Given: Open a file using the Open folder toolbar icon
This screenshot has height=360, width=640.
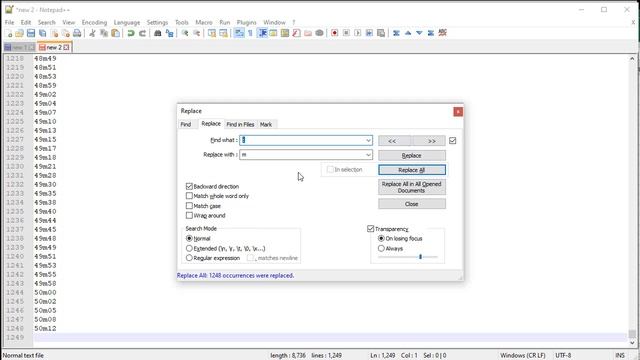Looking at the screenshot, I should [x=19, y=33].
